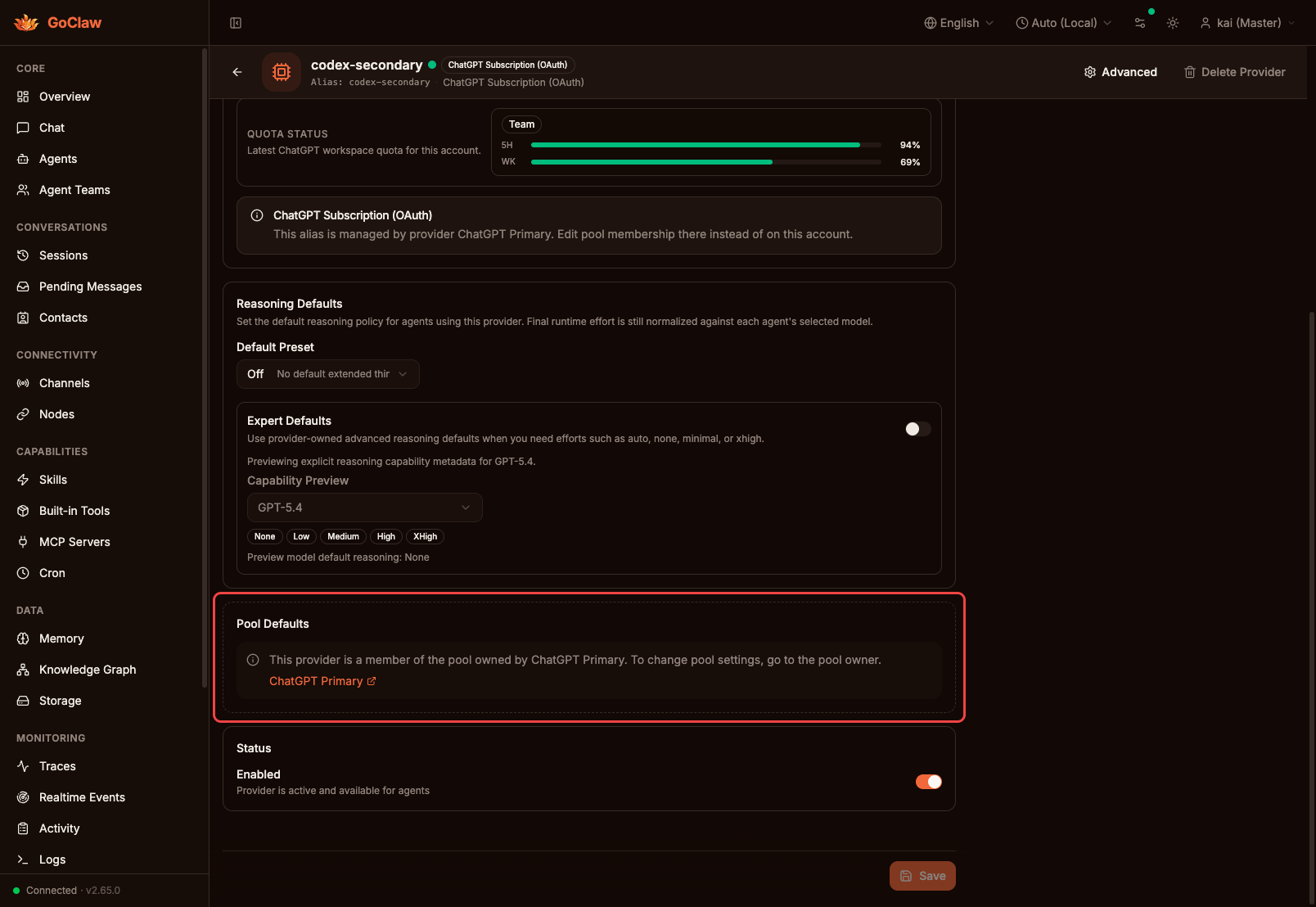Open the Overview menu item

point(101,97)
